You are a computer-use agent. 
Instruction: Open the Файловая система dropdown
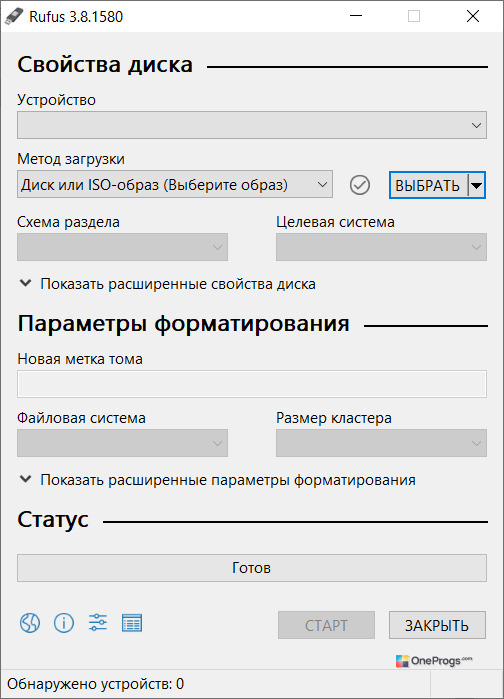[123, 443]
